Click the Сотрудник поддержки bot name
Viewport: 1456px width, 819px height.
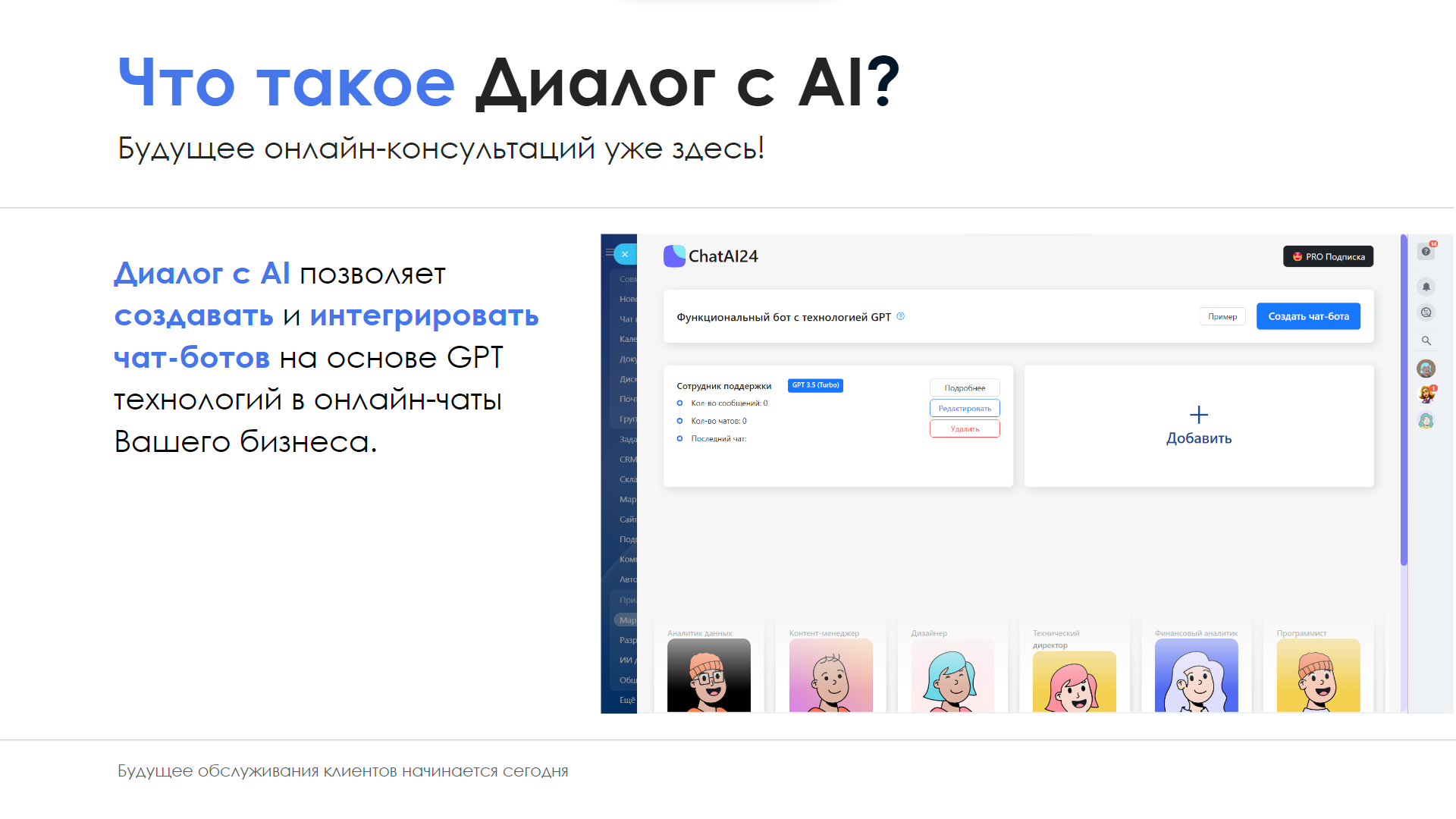[x=723, y=386]
